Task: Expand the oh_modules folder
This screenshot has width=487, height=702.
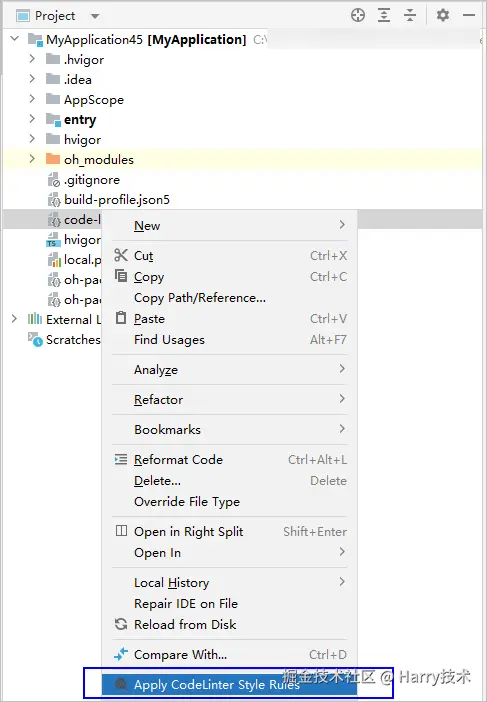Action: click(x=32, y=158)
